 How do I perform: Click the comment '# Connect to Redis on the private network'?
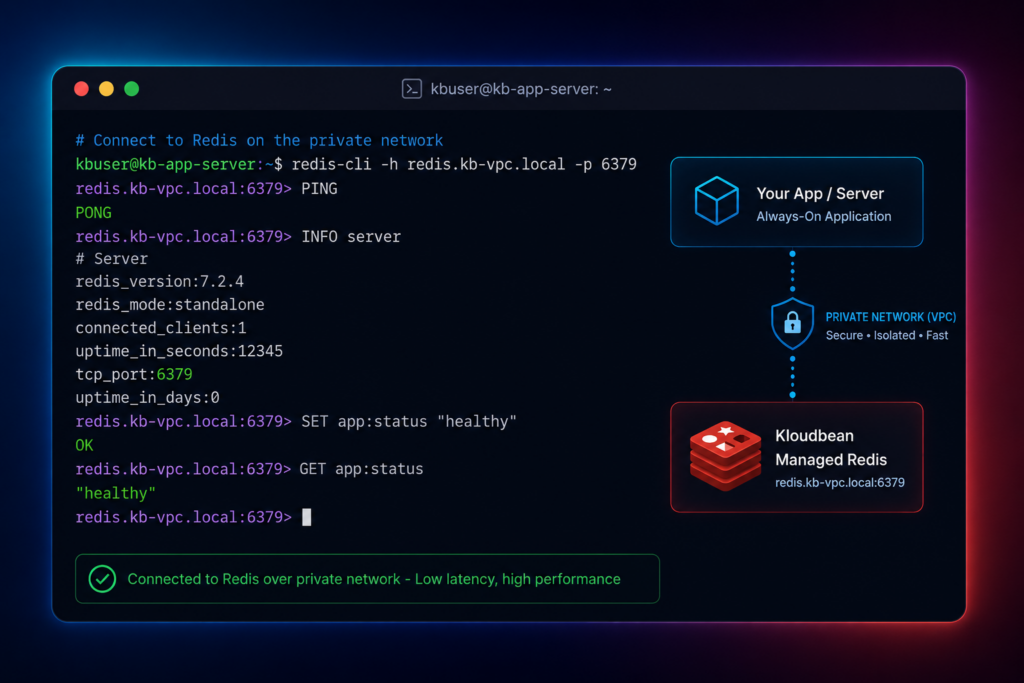point(259,140)
